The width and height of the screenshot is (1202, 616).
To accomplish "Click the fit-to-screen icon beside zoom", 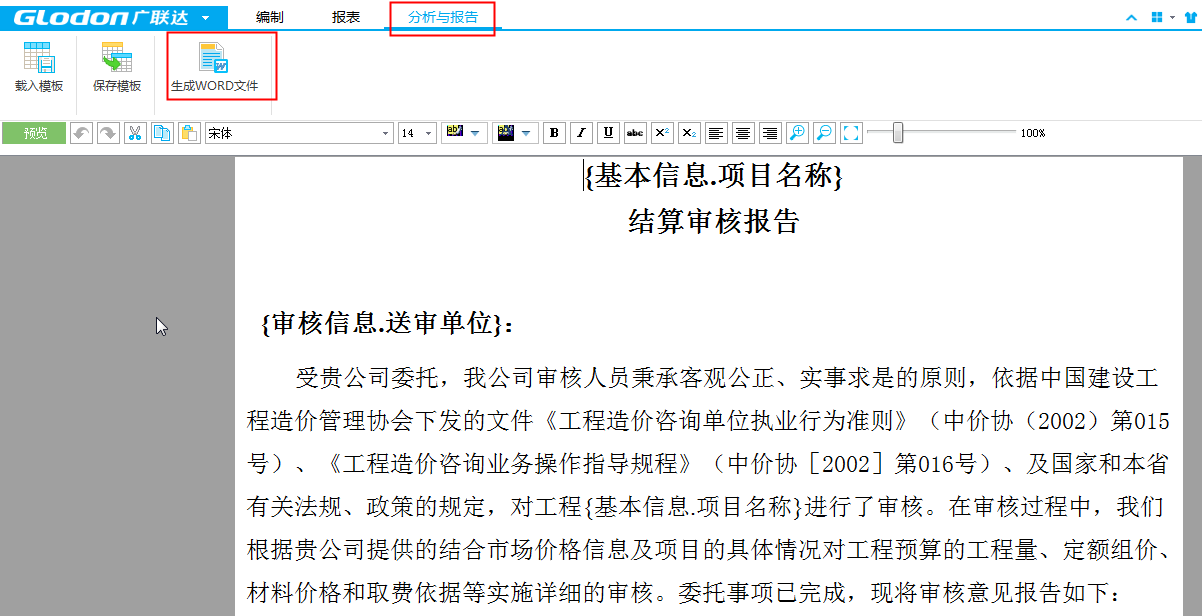I will click(851, 133).
